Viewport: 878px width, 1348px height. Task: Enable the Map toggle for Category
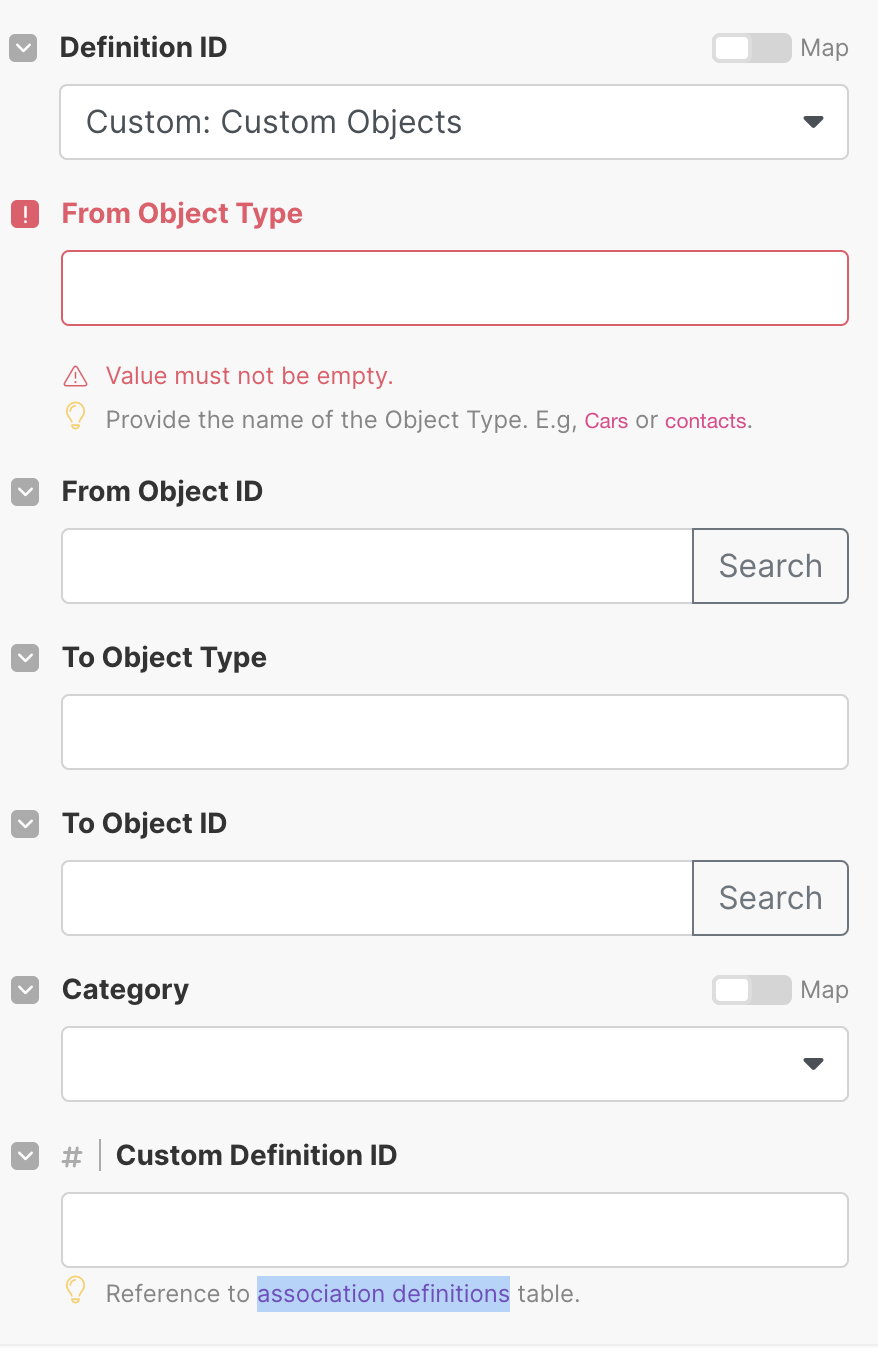[x=751, y=990]
